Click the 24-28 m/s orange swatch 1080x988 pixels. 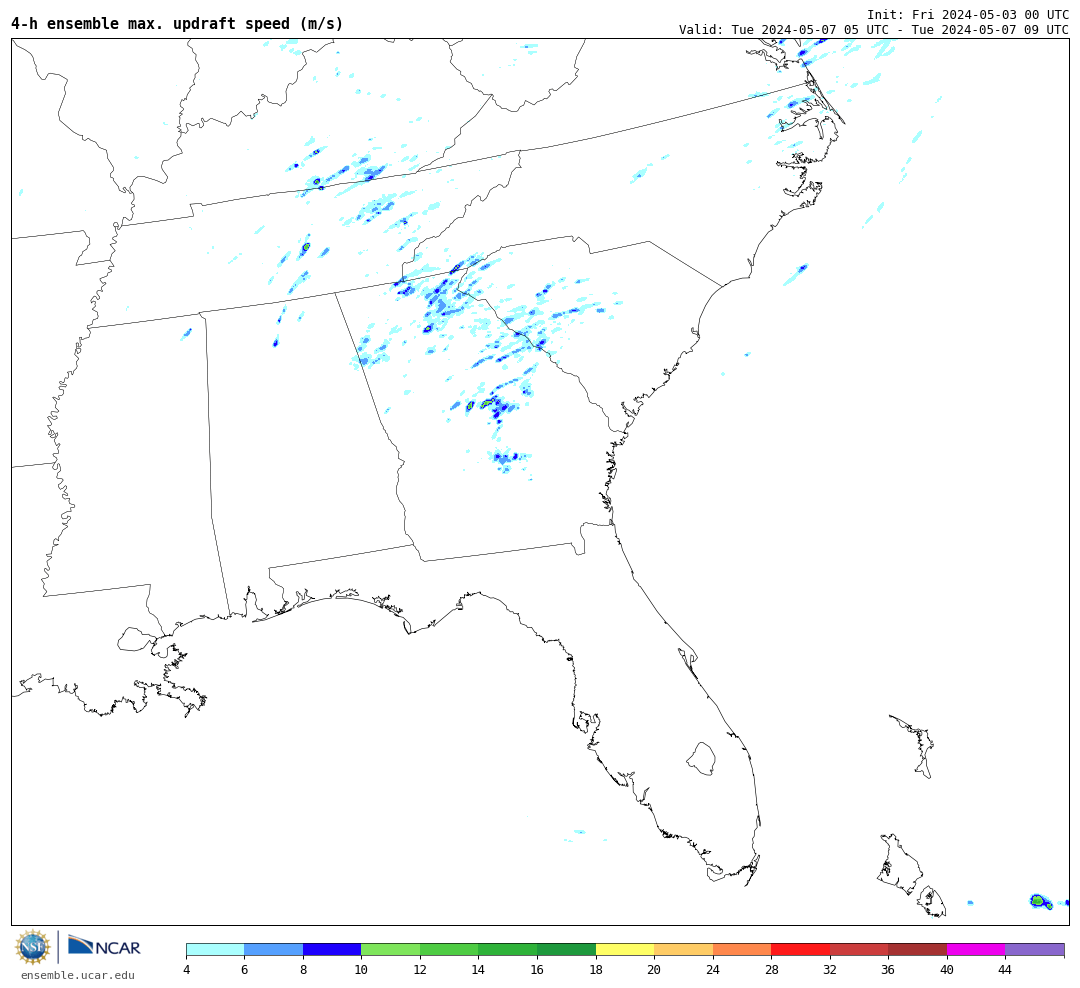[742, 950]
